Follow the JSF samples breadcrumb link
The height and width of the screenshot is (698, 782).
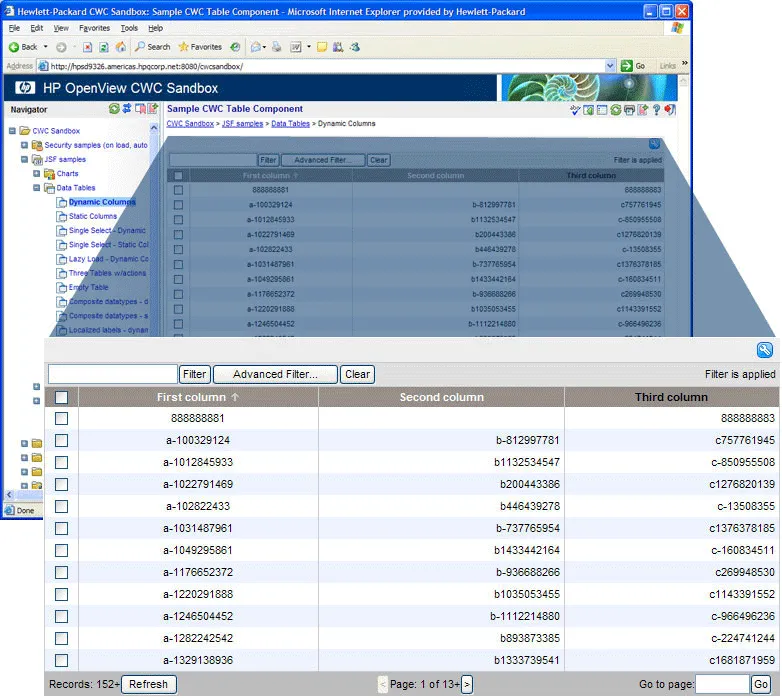242,124
